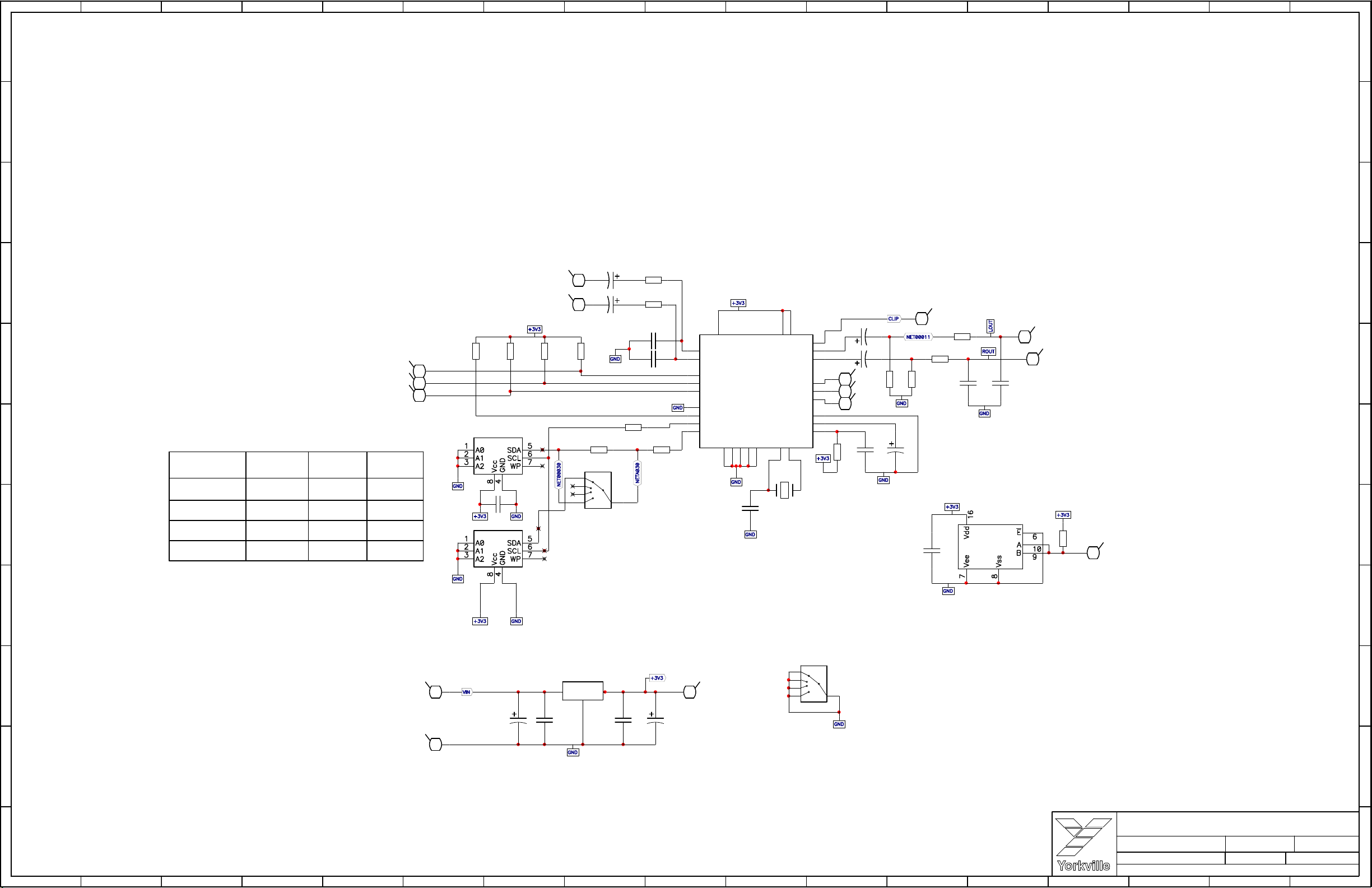Click the ROUT net label
1372x888 pixels.
(988, 352)
